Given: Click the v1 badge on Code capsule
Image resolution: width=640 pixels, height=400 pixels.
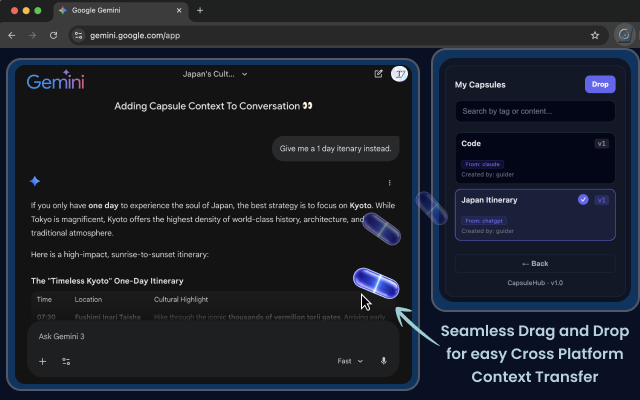Looking at the screenshot, I should (601, 144).
